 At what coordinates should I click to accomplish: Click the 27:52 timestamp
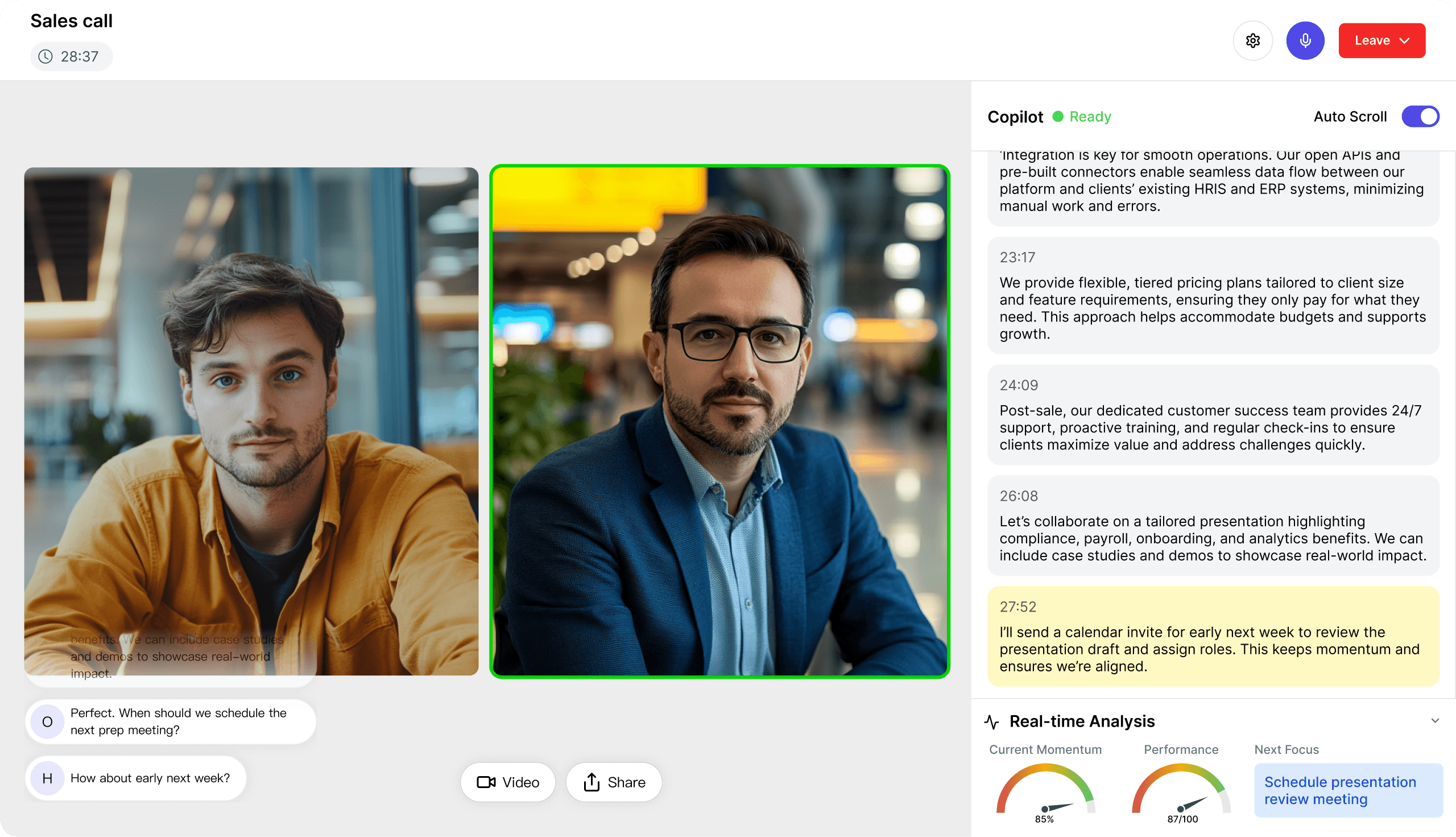click(1017, 607)
